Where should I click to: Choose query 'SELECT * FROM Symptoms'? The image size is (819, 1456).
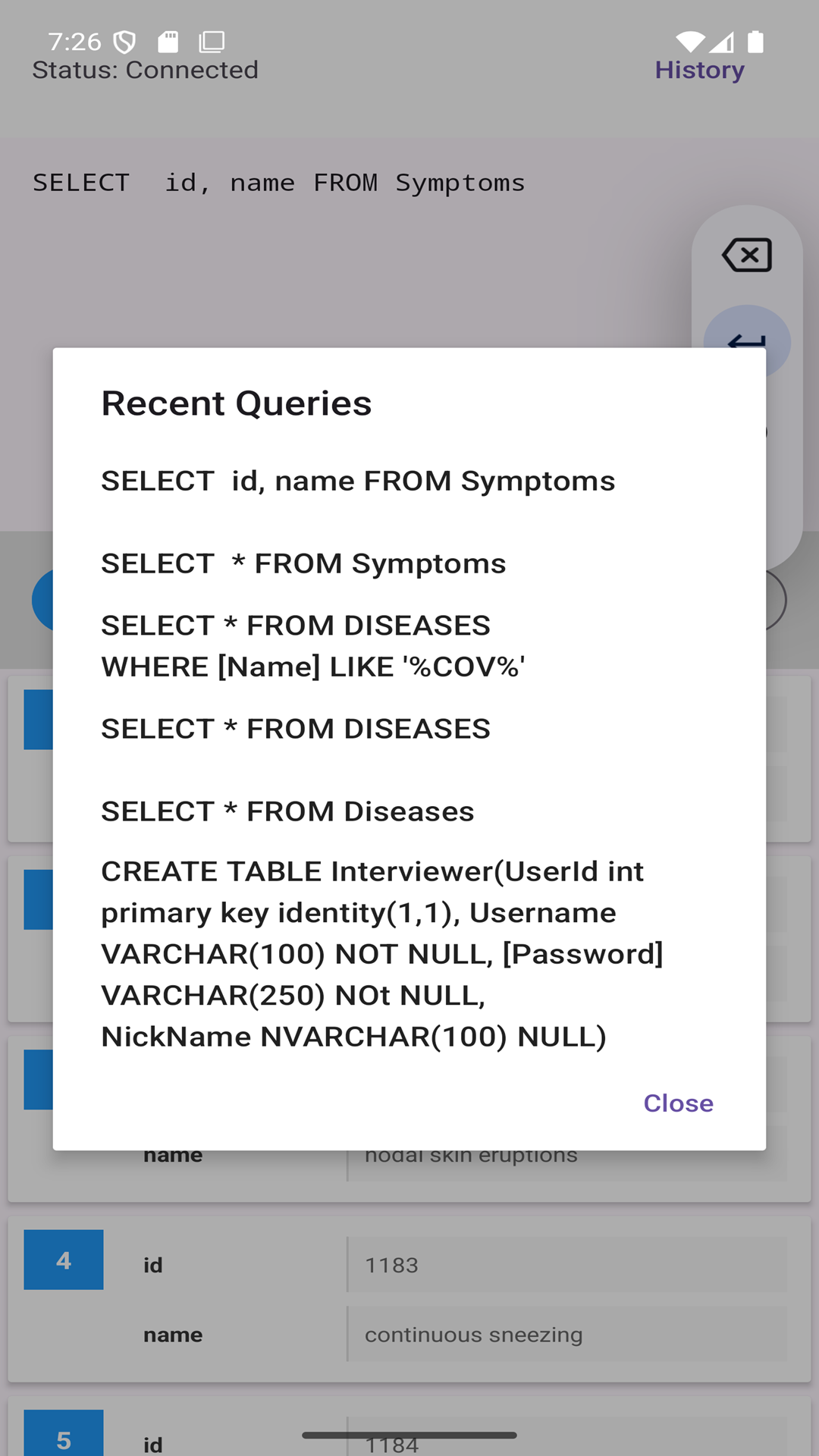click(x=303, y=563)
